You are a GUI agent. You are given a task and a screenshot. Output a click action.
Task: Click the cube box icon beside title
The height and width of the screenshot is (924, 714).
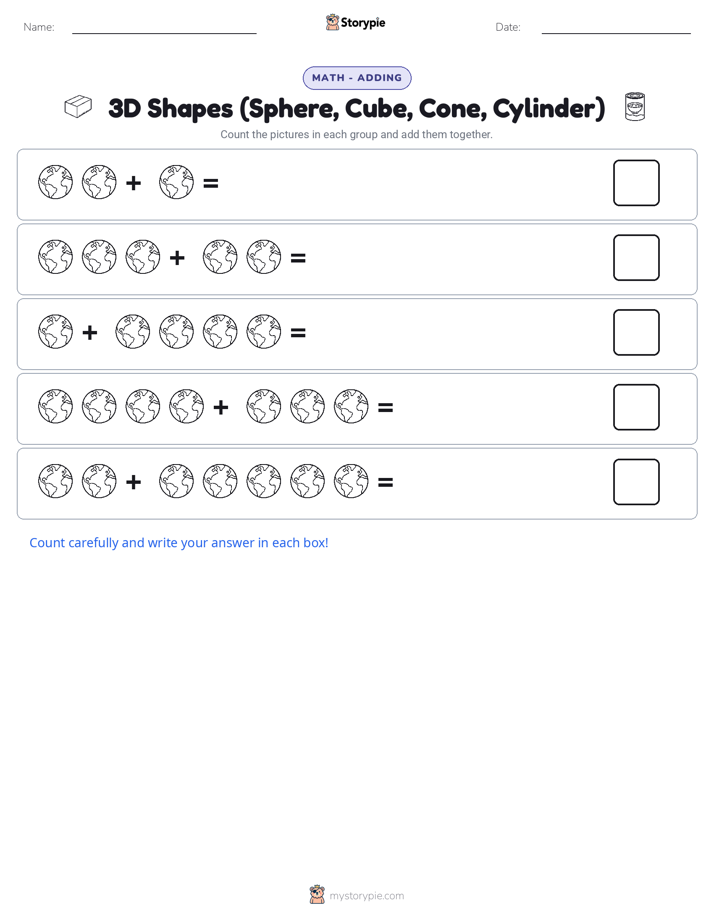(78, 107)
